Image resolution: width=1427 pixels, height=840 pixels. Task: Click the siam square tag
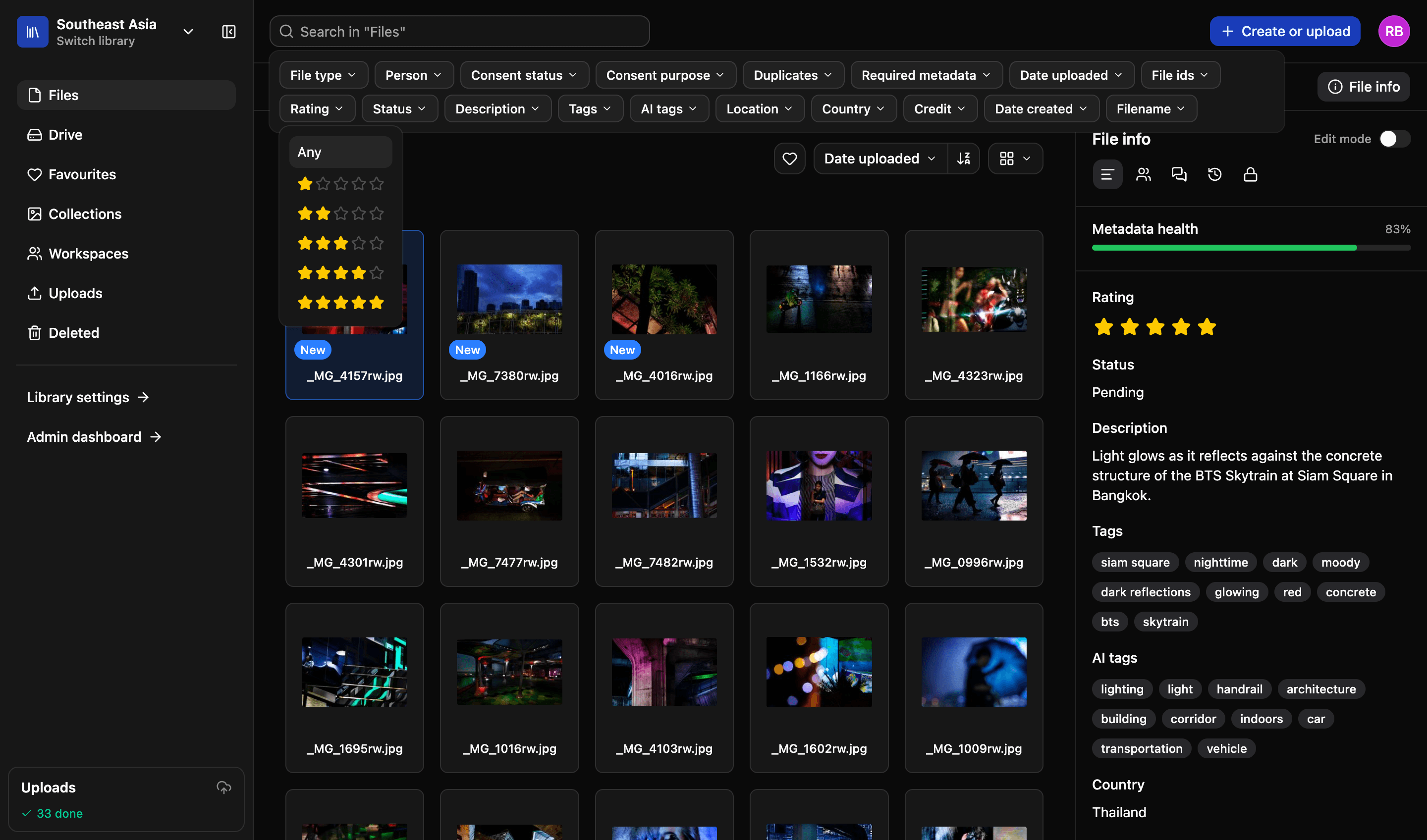coord(1135,562)
